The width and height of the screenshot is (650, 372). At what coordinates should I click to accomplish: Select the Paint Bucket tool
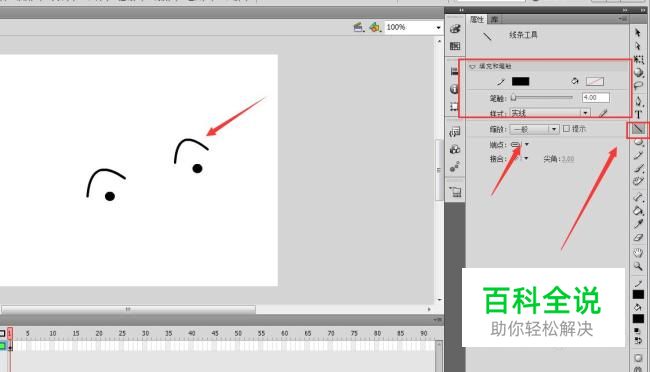point(638,210)
